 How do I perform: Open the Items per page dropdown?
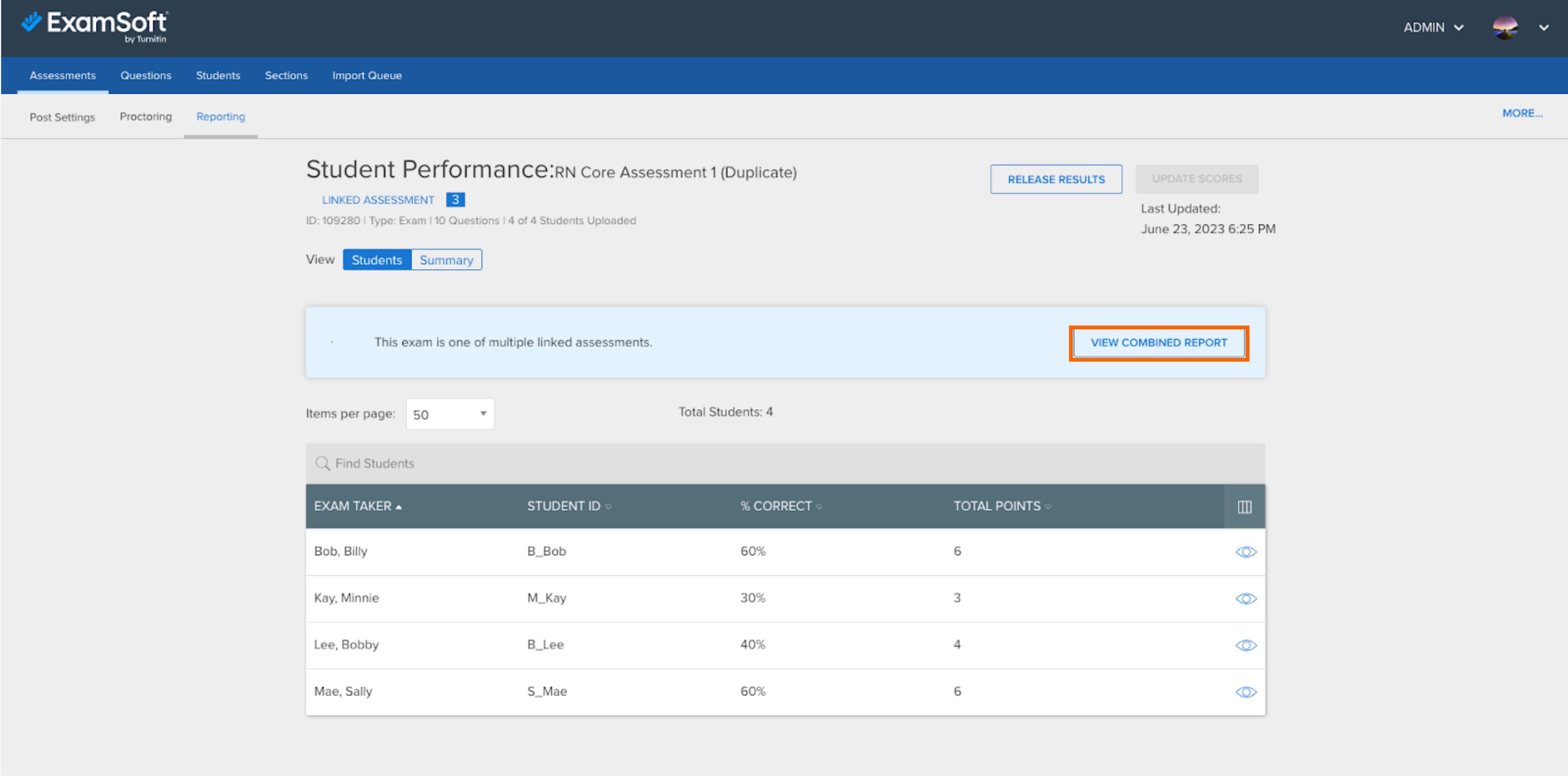coord(450,414)
